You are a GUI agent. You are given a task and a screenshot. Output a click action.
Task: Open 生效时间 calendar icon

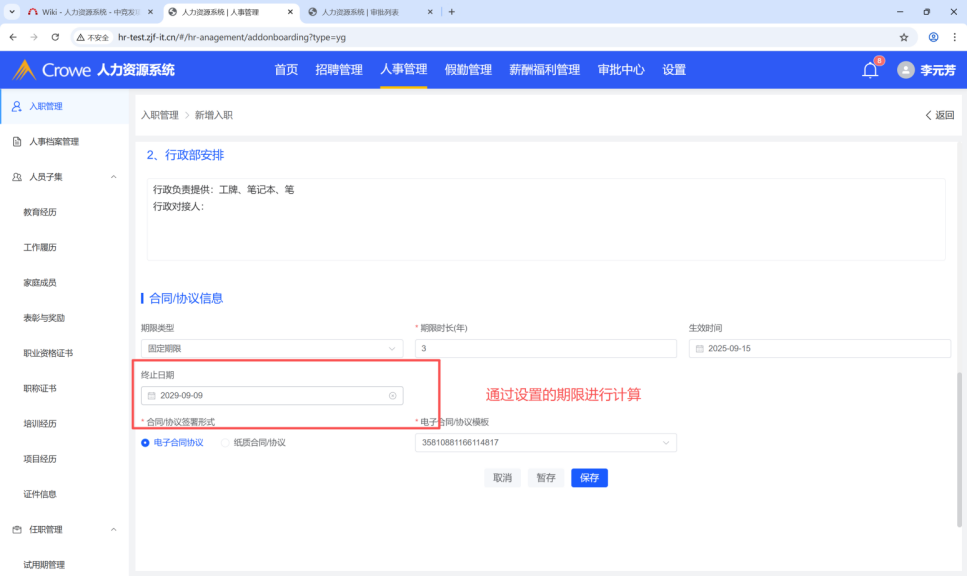[x=699, y=349]
